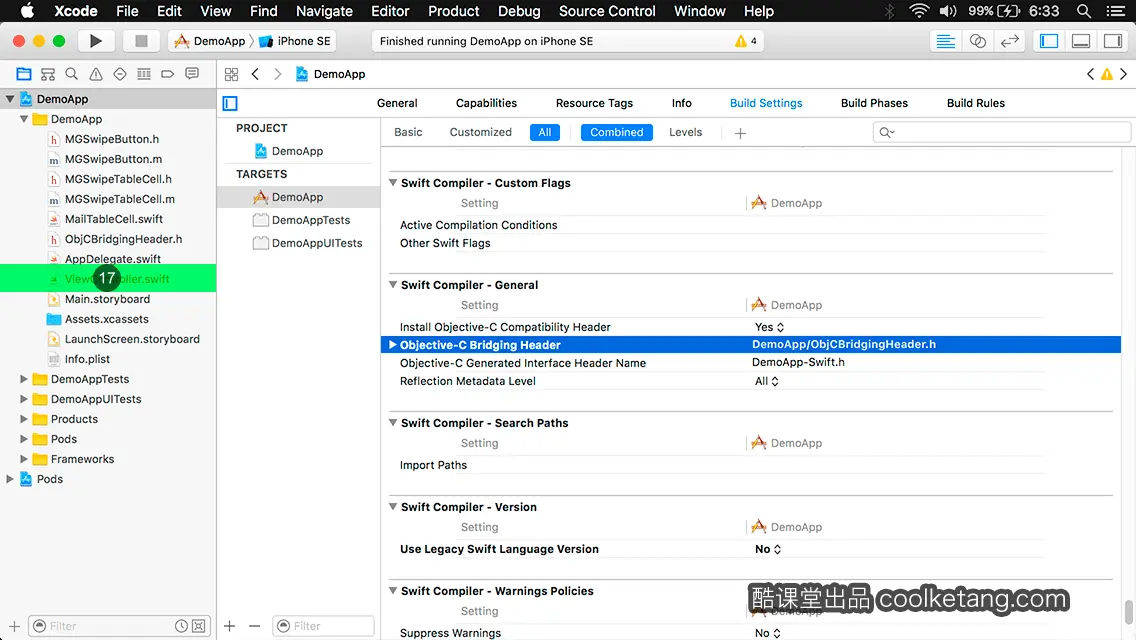Open the Info tab

pyautogui.click(x=682, y=103)
